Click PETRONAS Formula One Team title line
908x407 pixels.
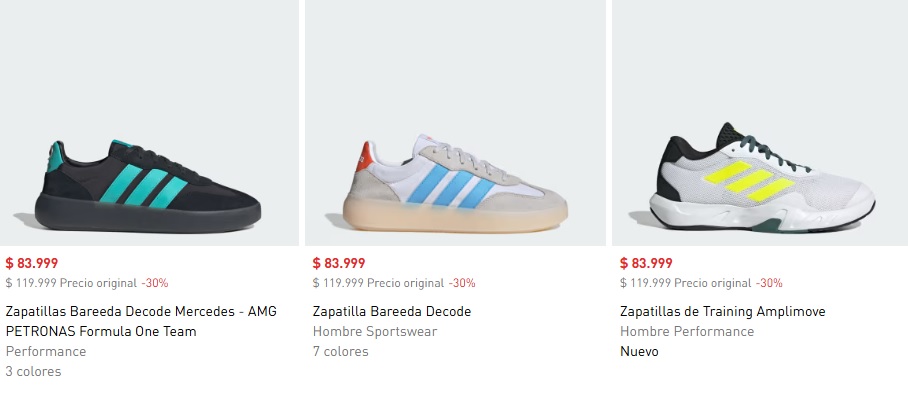coord(101,332)
